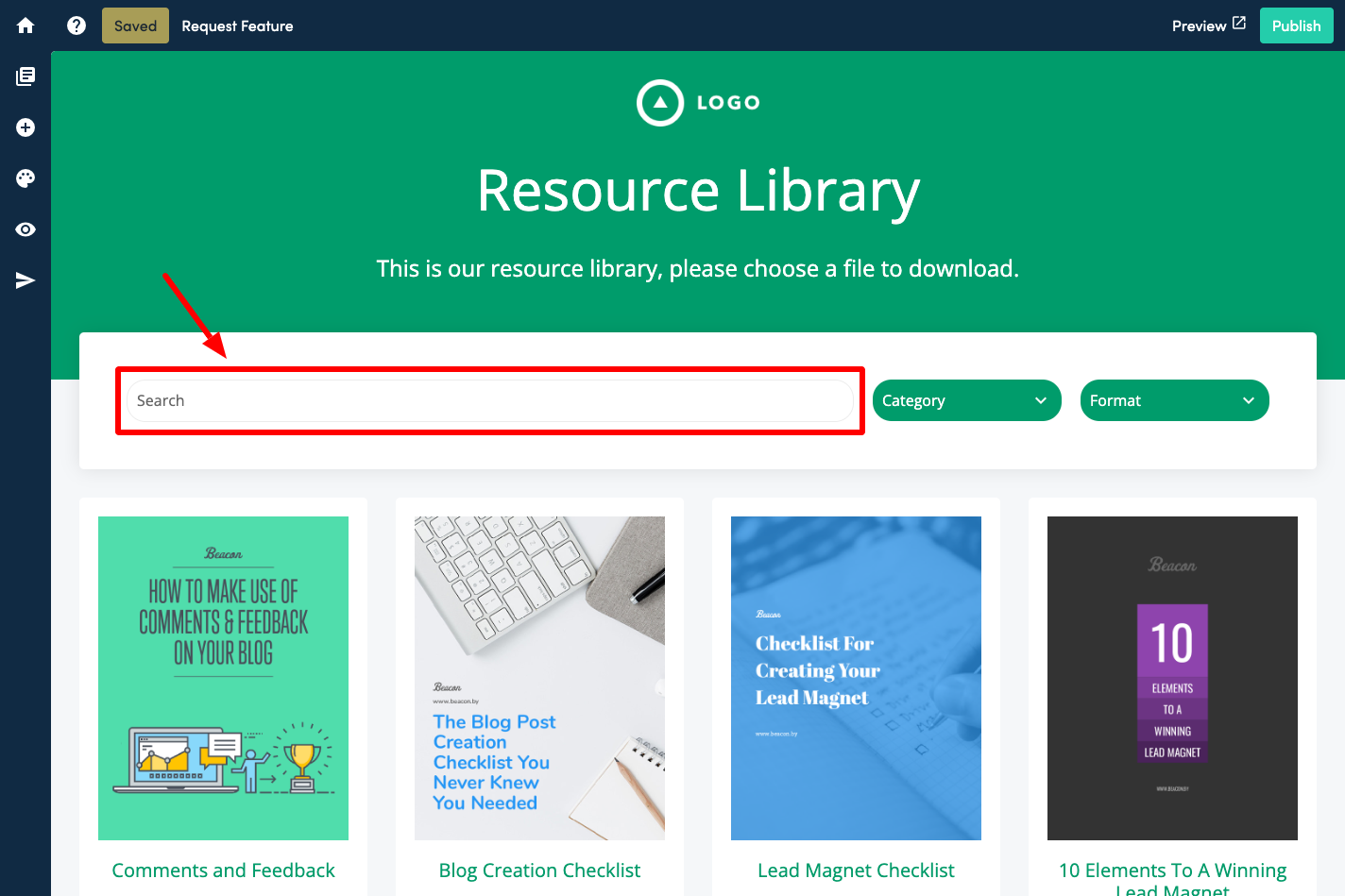This screenshot has height=896, width=1345.
Task: Click the circular LOGO icon on the banner
Action: pos(660,102)
